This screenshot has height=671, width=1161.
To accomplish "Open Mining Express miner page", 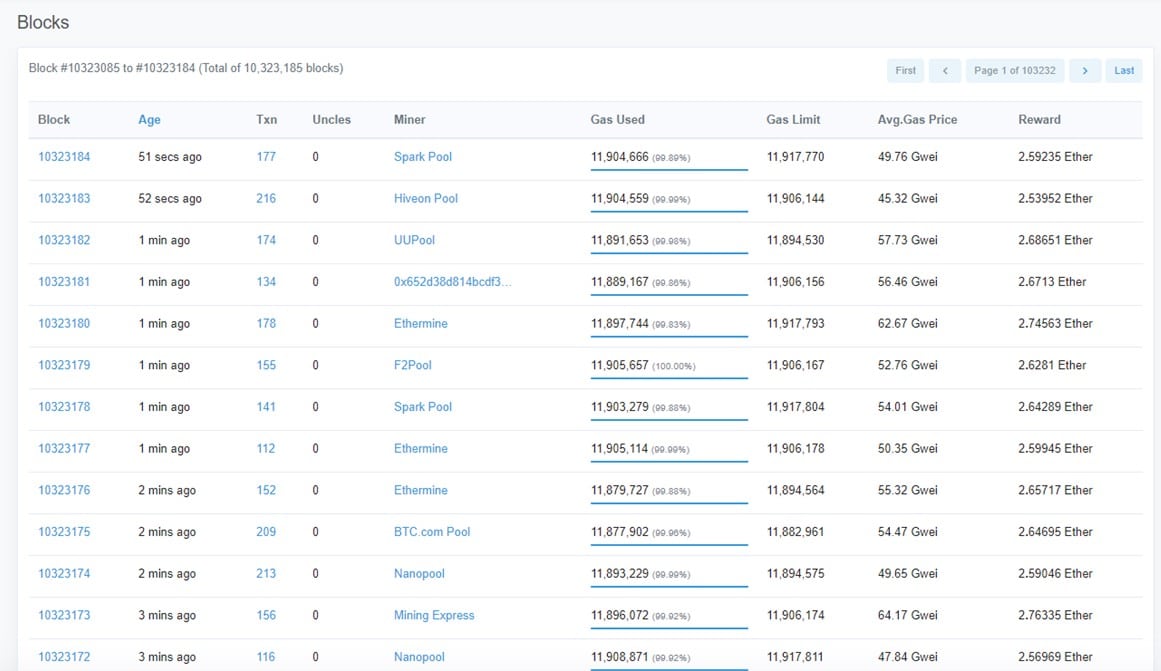I will click(x=434, y=615).
